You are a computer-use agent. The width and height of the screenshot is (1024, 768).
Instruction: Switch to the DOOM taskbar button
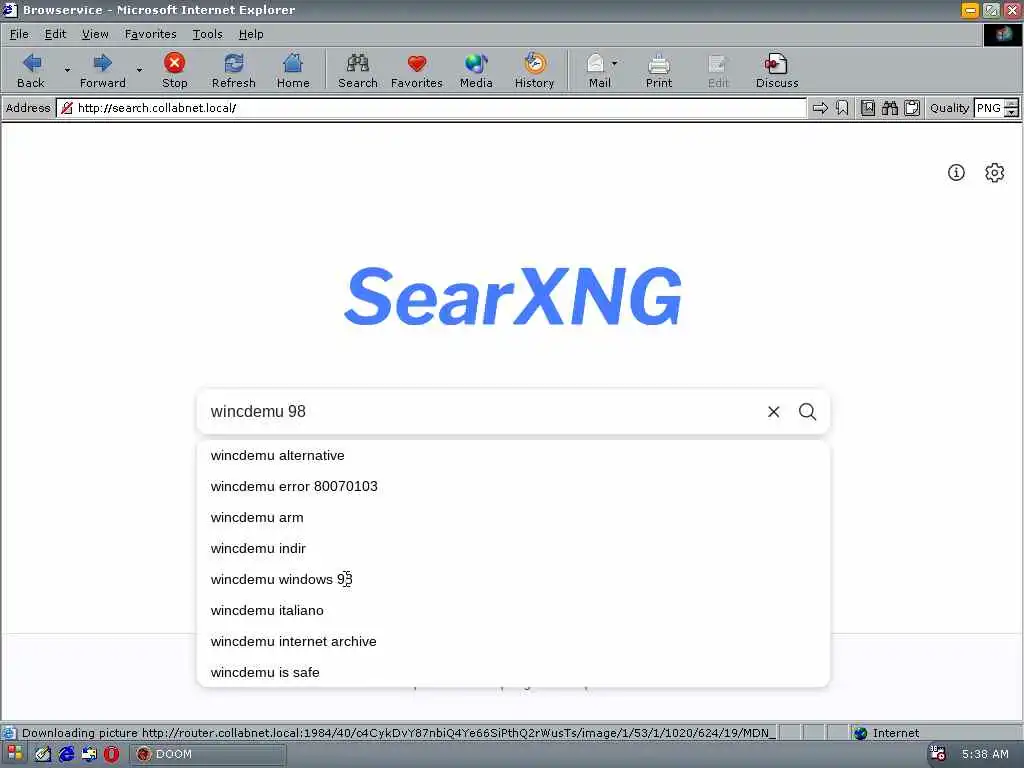[208, 754]
